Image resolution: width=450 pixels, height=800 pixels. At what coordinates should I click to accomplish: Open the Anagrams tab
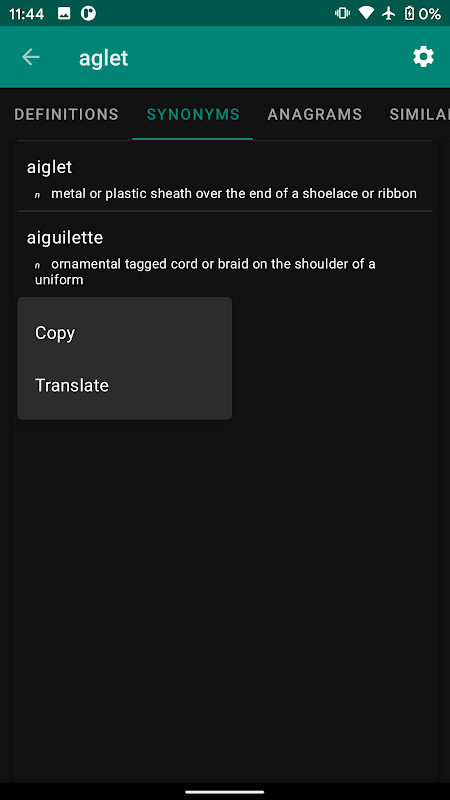(x=315, y=114)
